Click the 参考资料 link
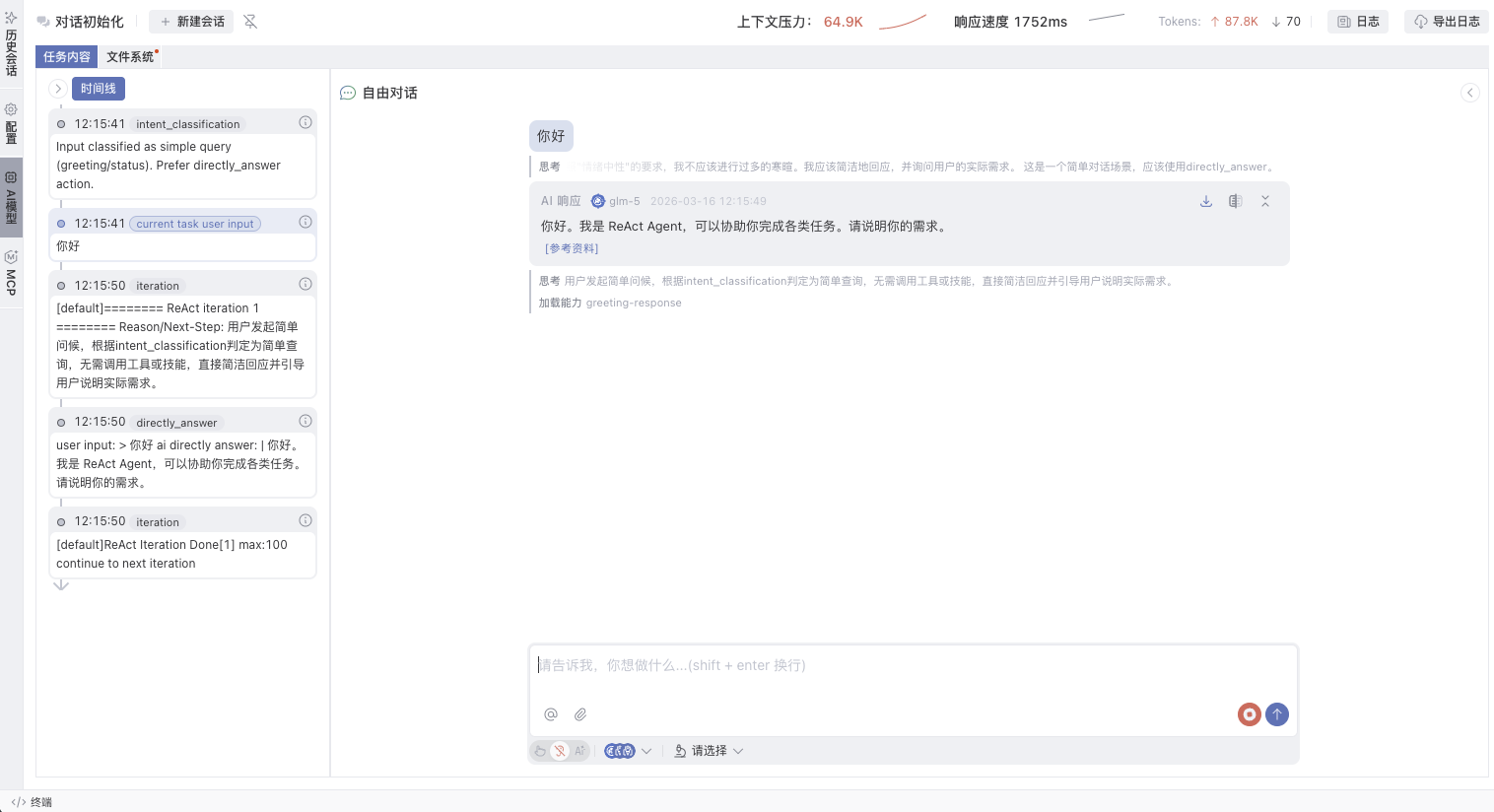The width and height of the screenshot is (1494, 812). pyautogui.click(x=572, y=248)
